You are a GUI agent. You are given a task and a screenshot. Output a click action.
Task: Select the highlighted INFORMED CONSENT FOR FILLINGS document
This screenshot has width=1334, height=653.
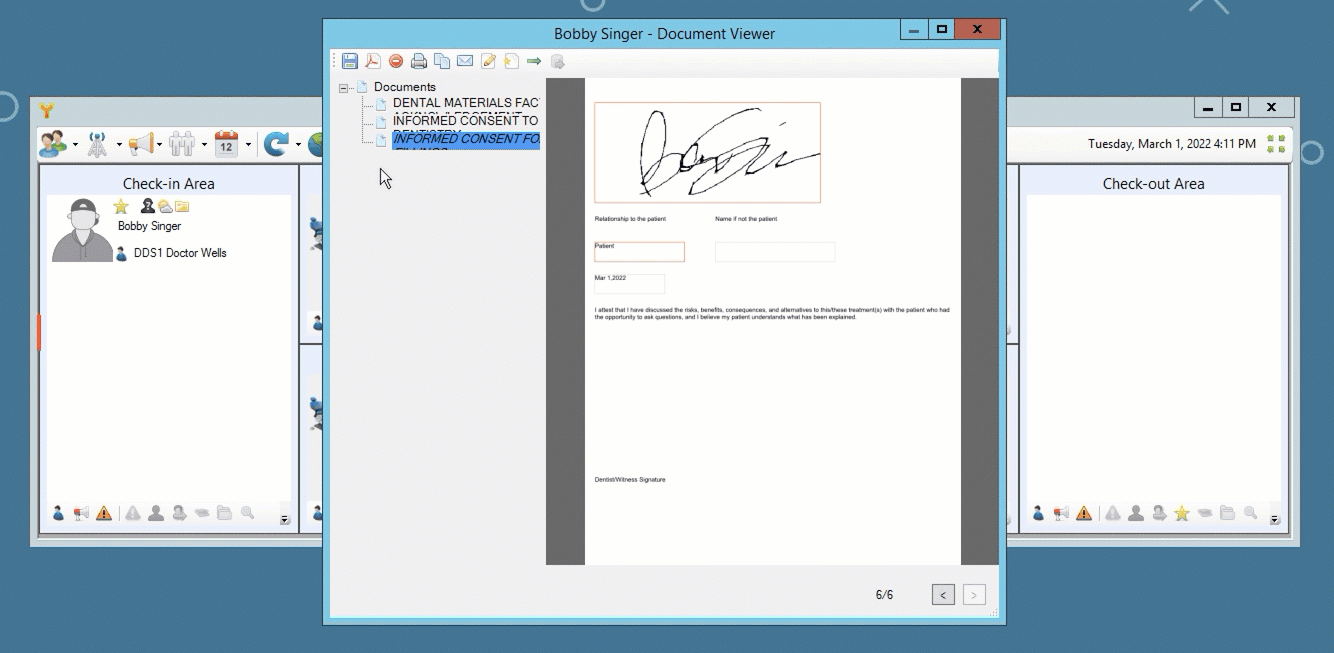(465, 139)
